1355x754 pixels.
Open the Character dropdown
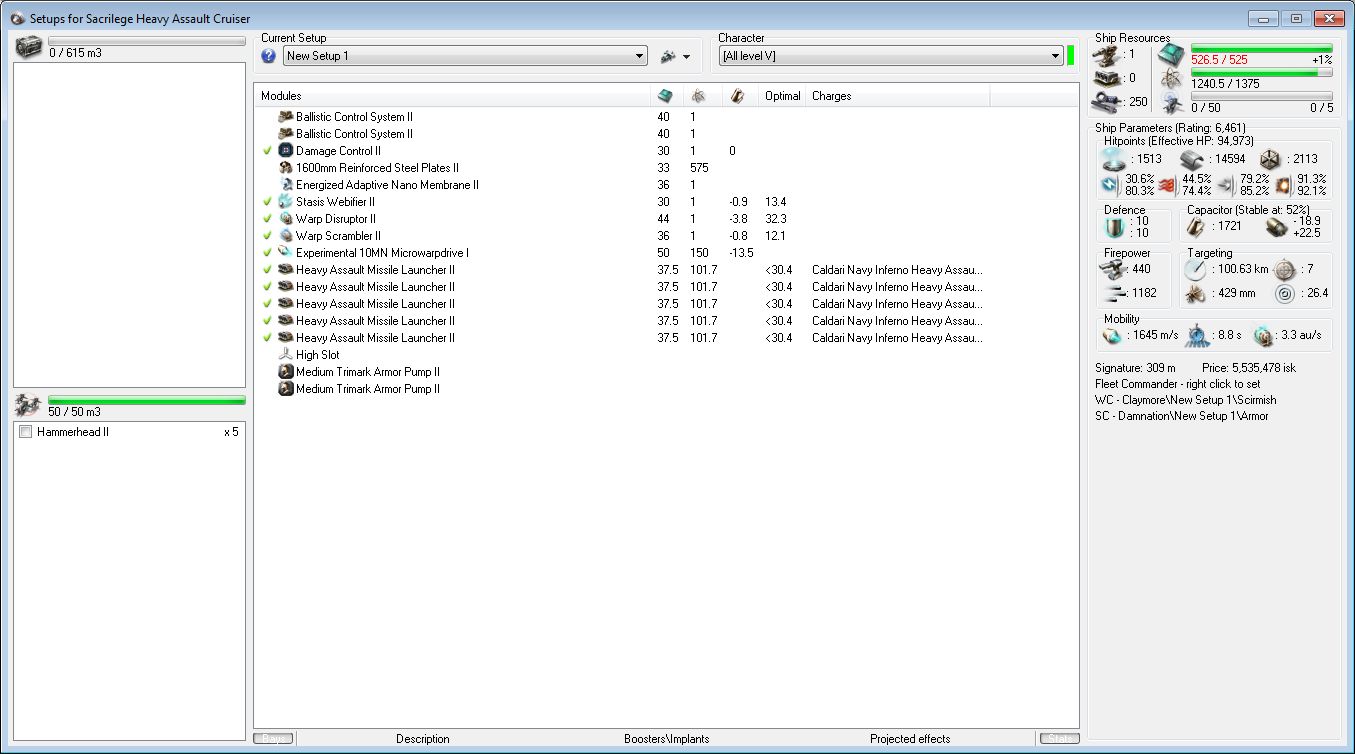click(891, 56)
